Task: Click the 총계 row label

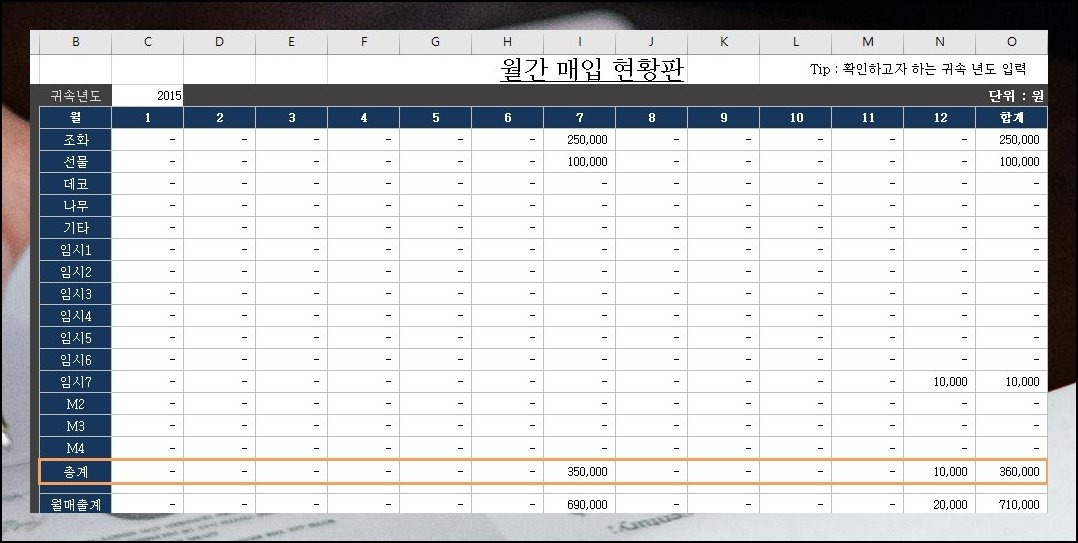Action: point(76,472)
